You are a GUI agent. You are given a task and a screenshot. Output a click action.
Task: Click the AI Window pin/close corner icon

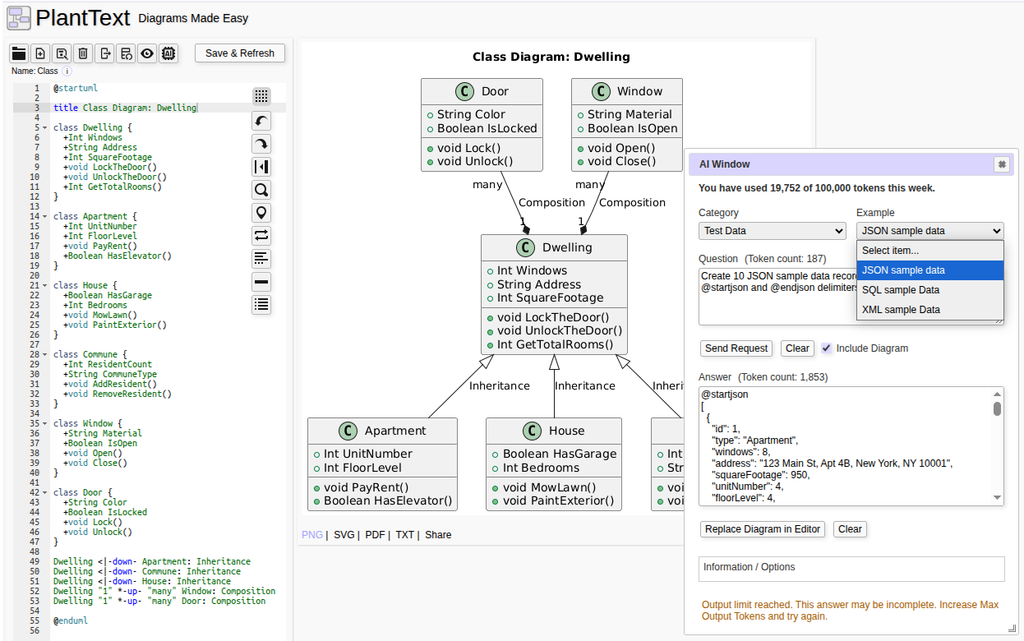coord(1002,164)
